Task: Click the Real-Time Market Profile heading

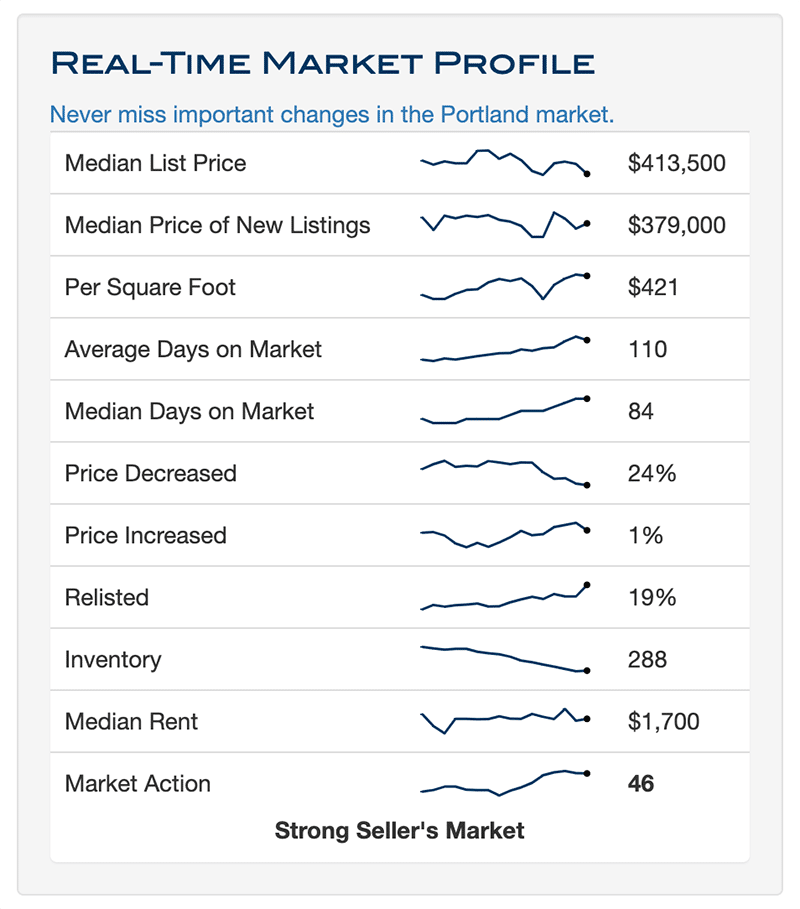Action: [322, 64]
